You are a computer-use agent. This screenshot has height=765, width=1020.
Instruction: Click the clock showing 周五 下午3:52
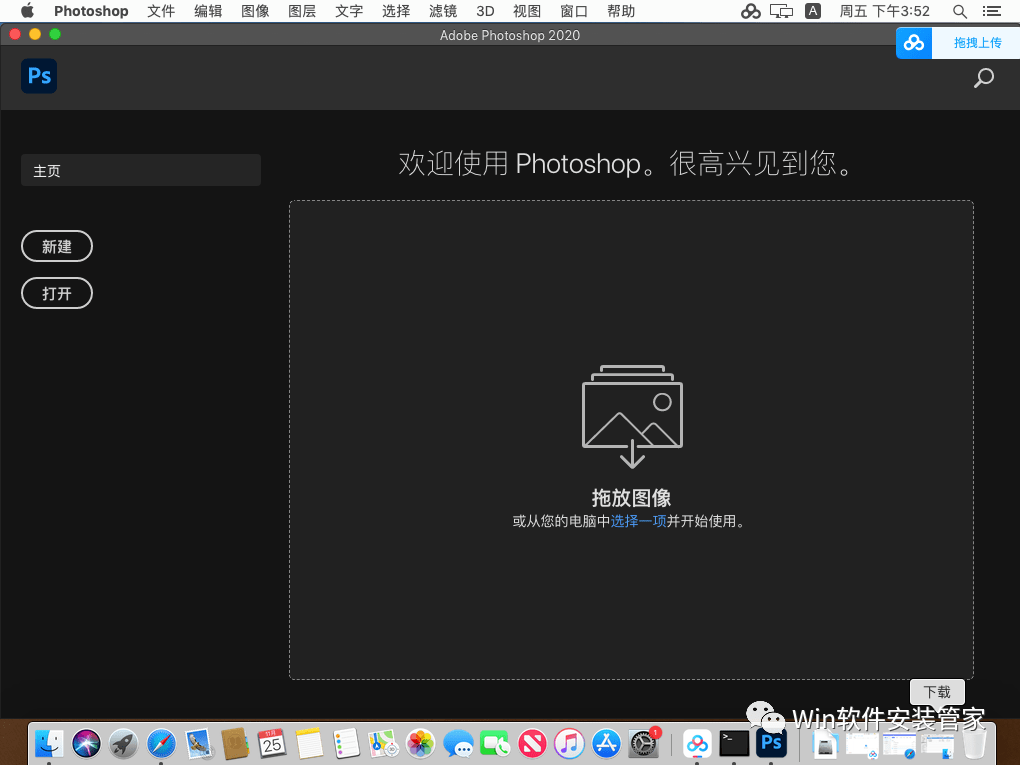pos(884,11)
